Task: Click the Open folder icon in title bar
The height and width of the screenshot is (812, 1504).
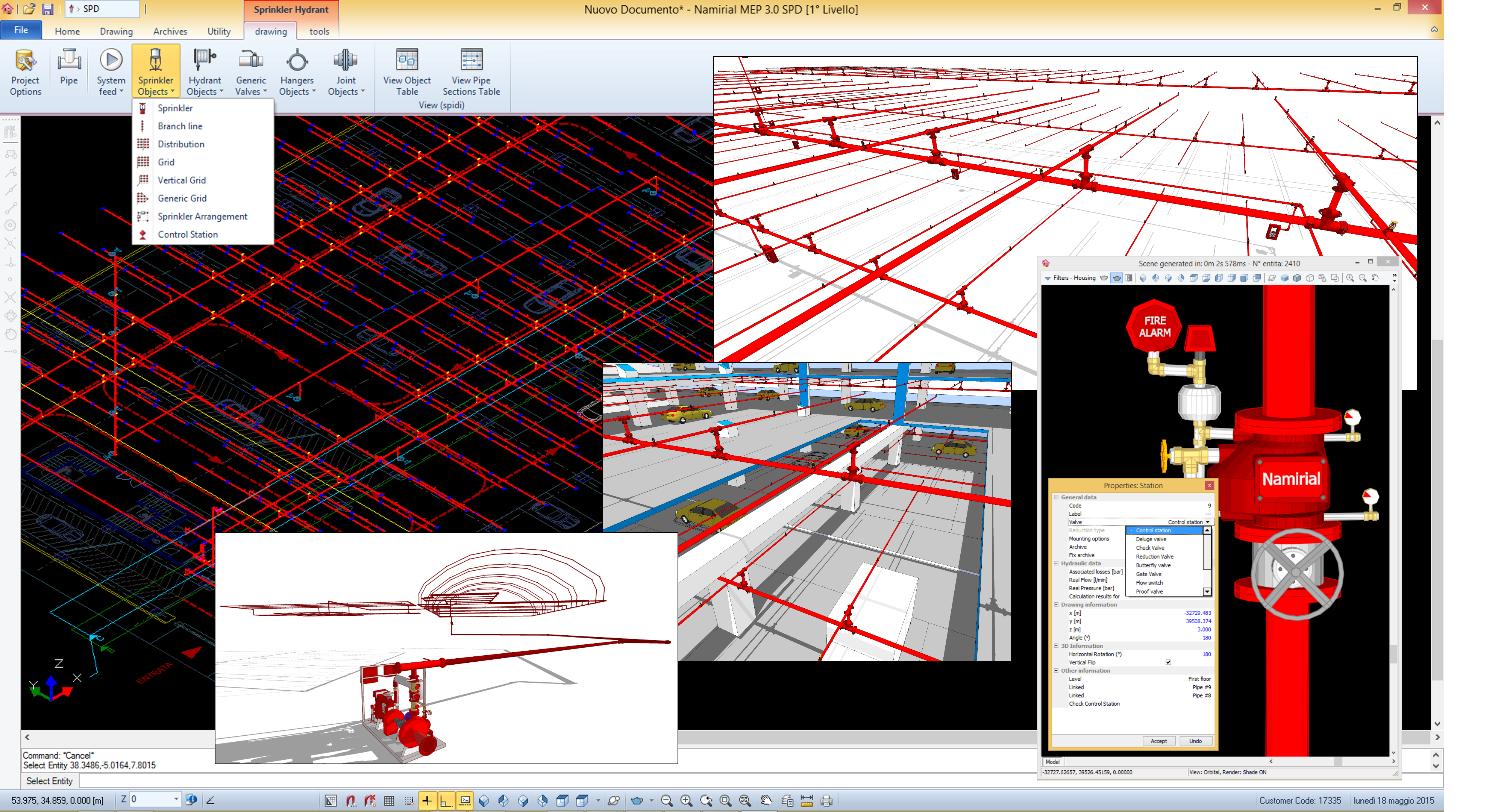Action: point(29,9)
